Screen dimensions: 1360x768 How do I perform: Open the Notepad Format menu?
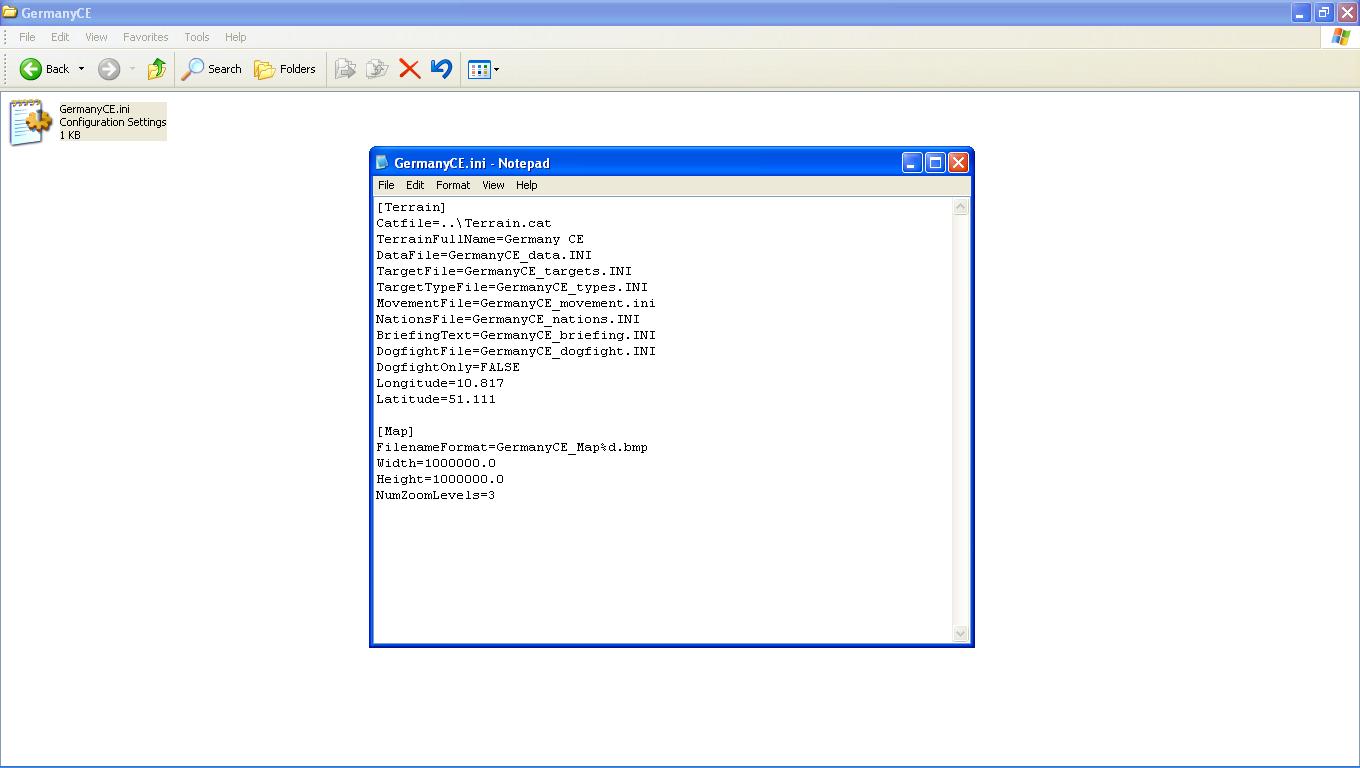coord(453,185)
